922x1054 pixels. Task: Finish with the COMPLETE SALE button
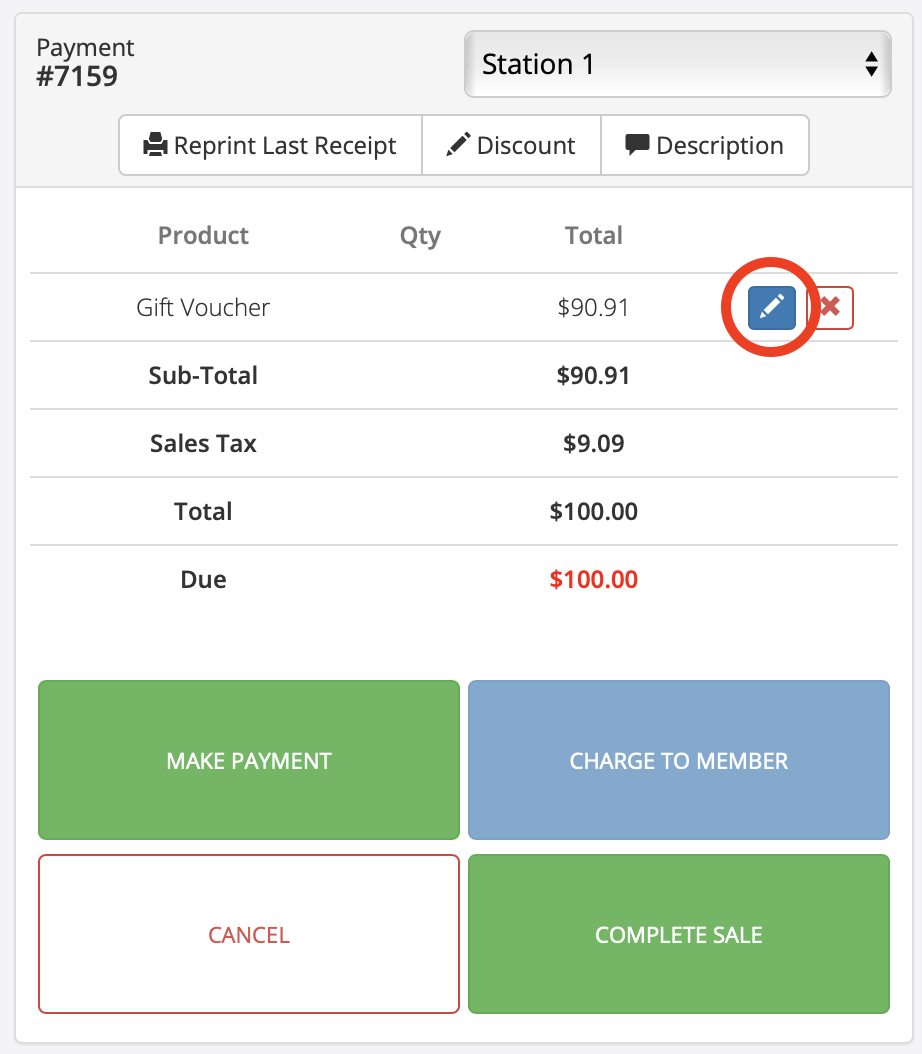tap(678, 934)
